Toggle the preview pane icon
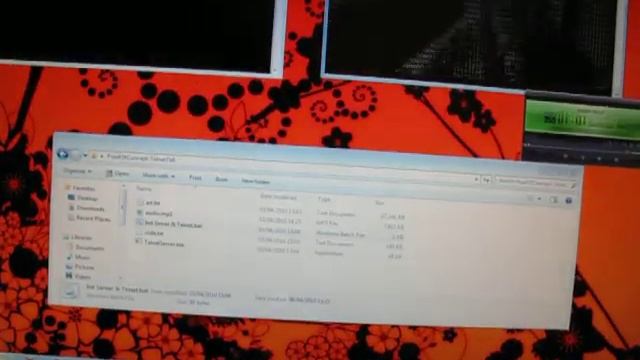640x360 pixels. [553, 200]
